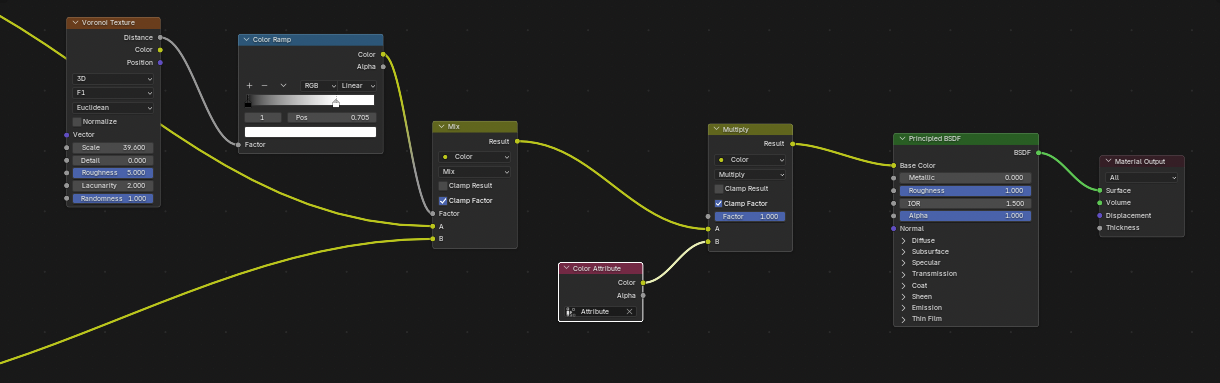Uncheck Clamp Factor in Multiply node
The image size is (1220, 383).
point(719,203)
